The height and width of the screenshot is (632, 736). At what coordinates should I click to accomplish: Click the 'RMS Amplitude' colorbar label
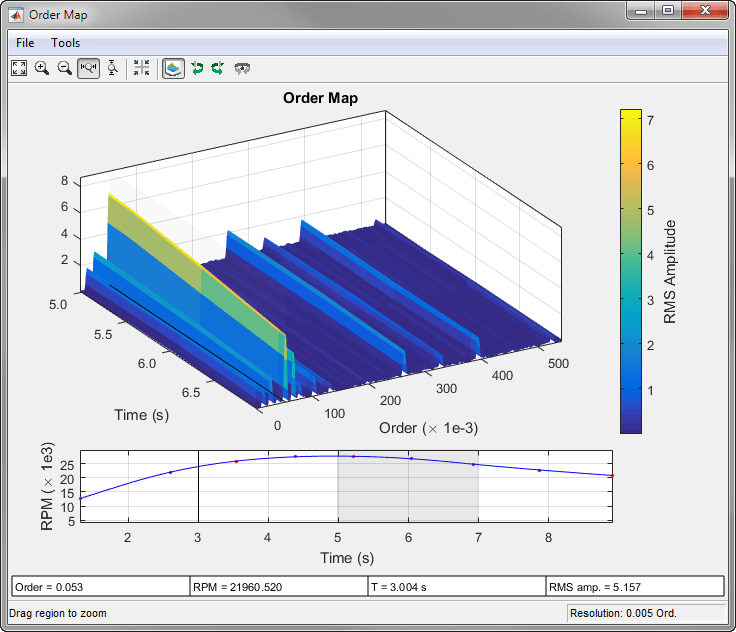[x=670, y=272]
